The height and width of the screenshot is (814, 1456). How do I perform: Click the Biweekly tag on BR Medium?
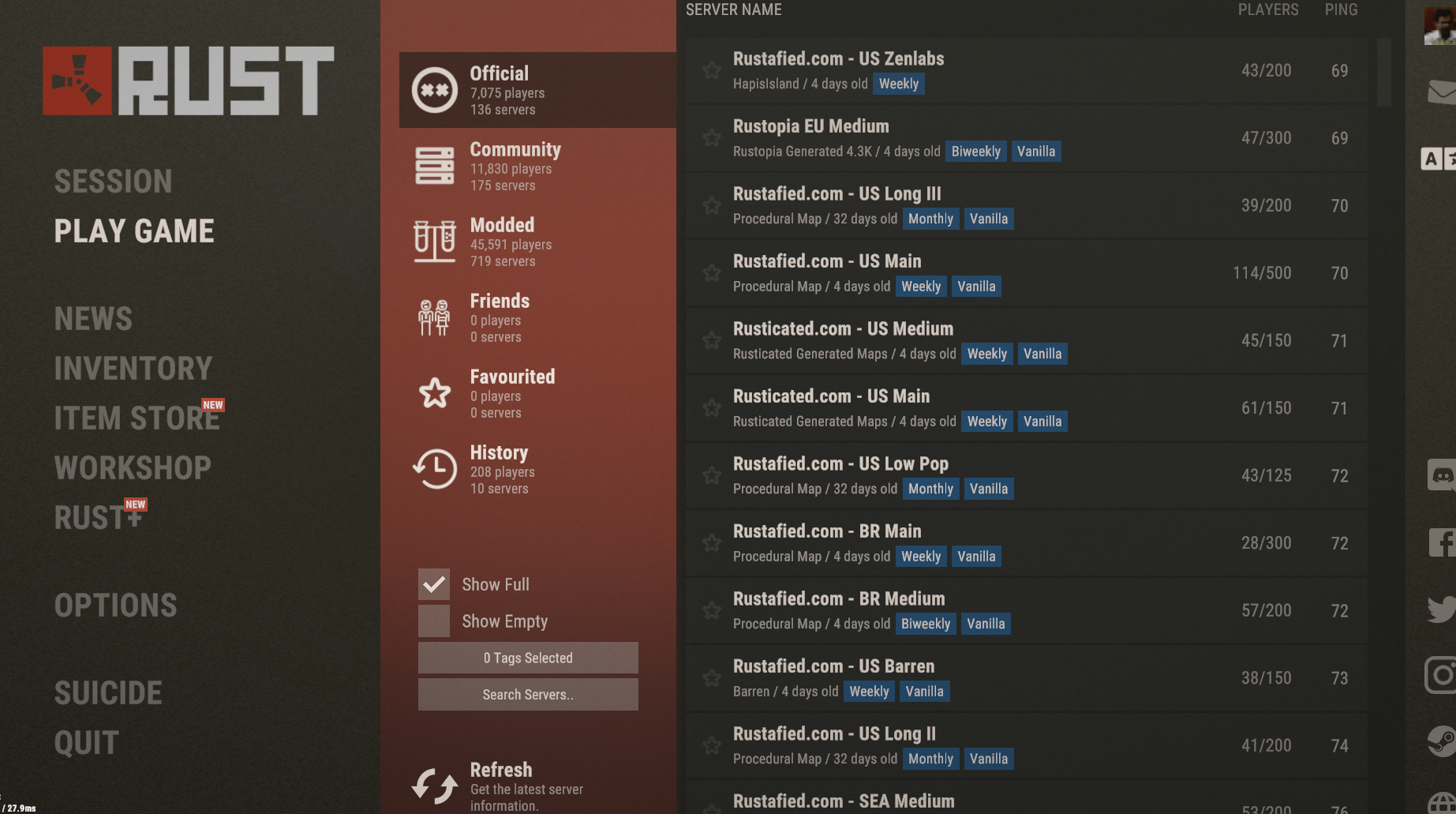[925, 624]
